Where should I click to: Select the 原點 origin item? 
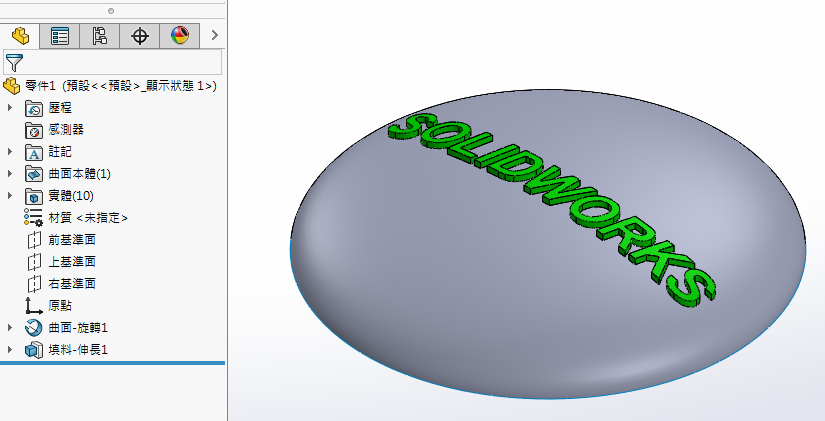[60, 306]
